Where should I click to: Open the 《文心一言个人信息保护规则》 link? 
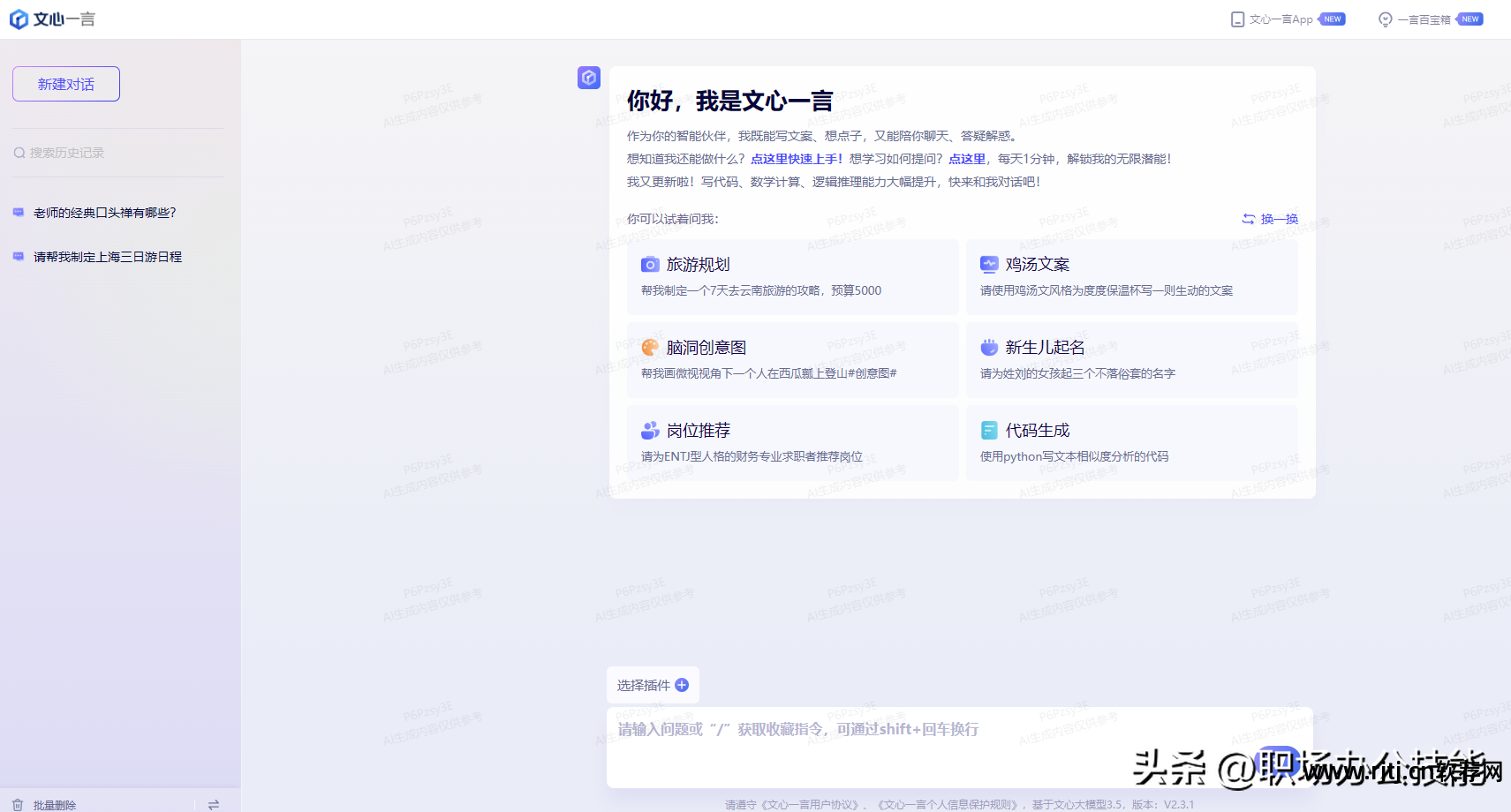coord(948,805)
